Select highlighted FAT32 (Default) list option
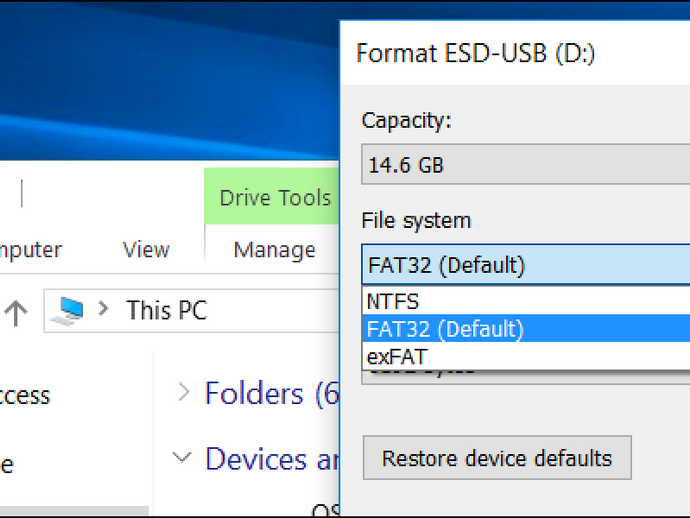690x518 pixels. pyautogui.click(x=526, y=328)
